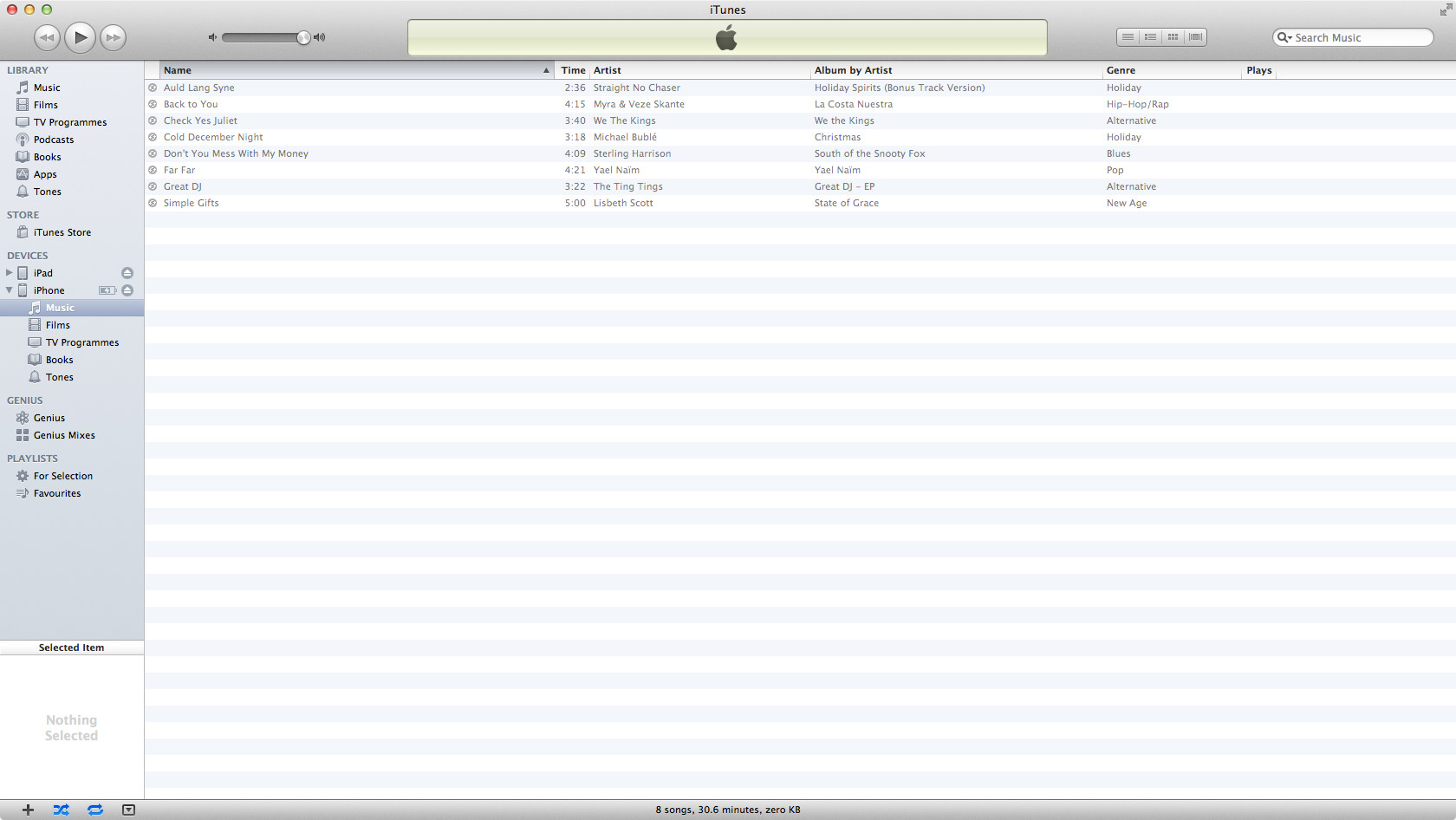The height and width of the screenshot is (820, 1456).
Task: Switch to song list view
Action: tap(1128, 37)
